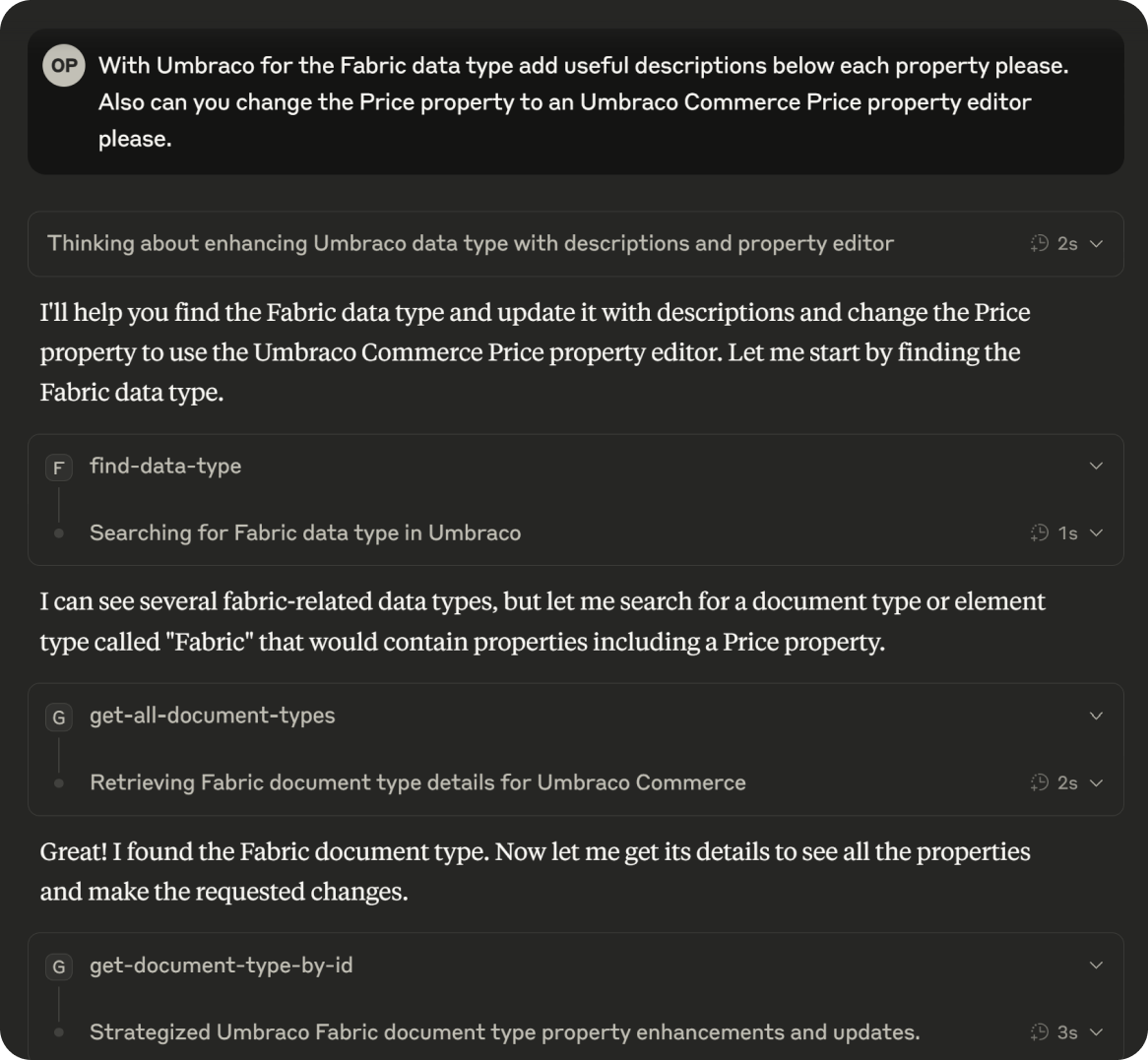Click the 1s clock icon for Searching step
Viewport: 1148px width, 1060px height.
click(x=1040, y=532)
